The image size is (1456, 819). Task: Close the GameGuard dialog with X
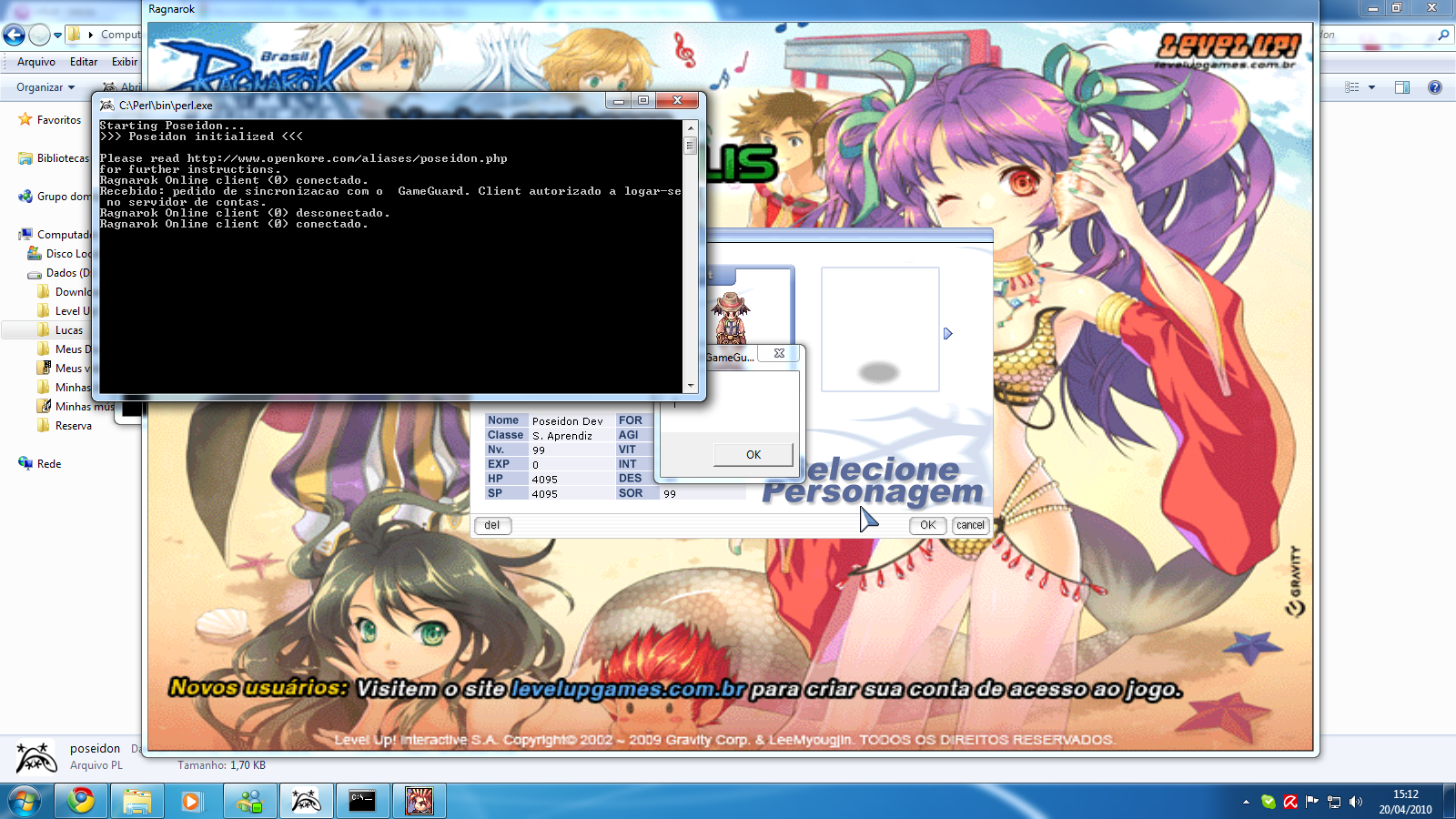click(779, 353)
